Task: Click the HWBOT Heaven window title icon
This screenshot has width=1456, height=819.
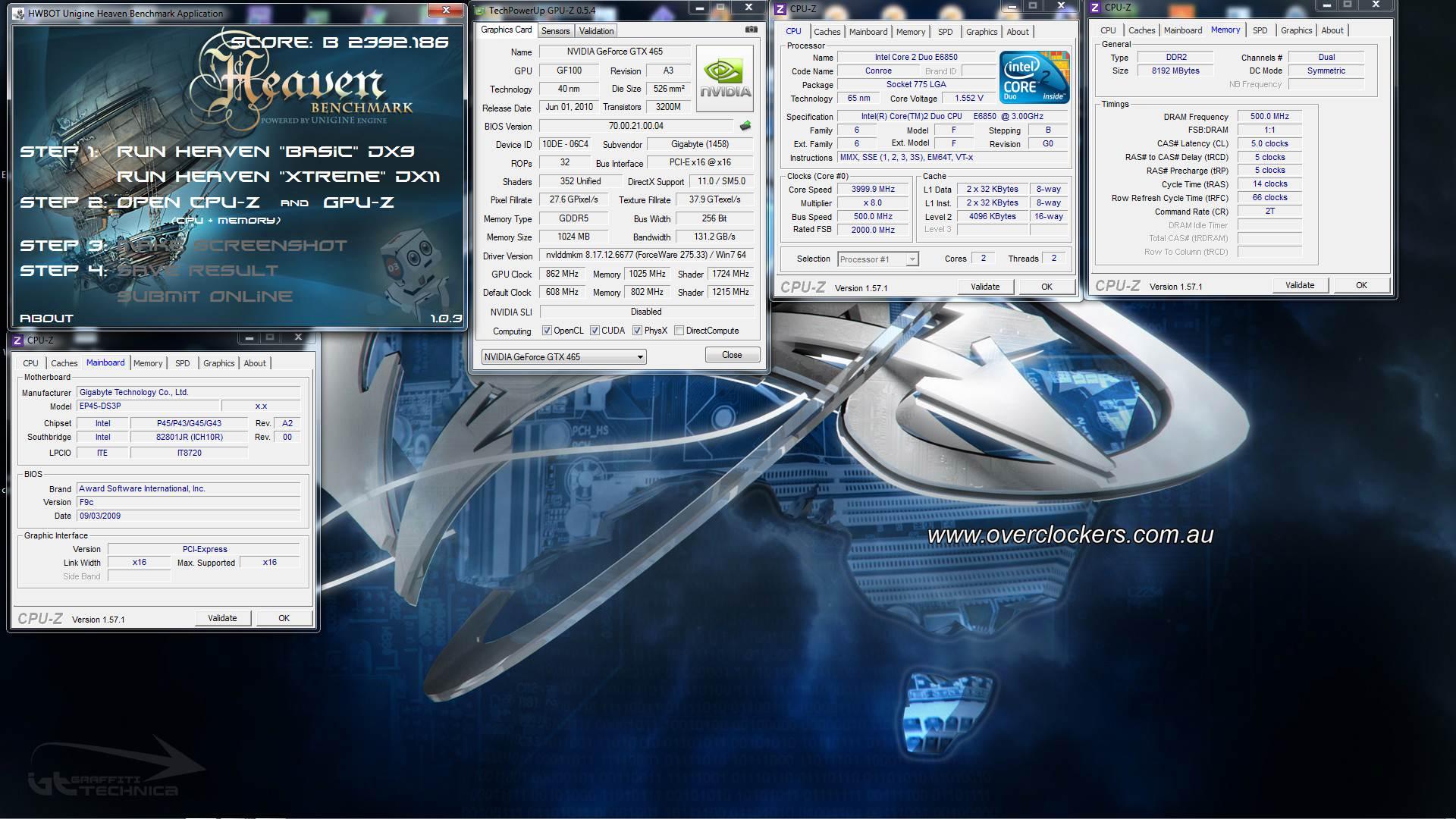Action: pyautogui.click(x=18, y=14)
